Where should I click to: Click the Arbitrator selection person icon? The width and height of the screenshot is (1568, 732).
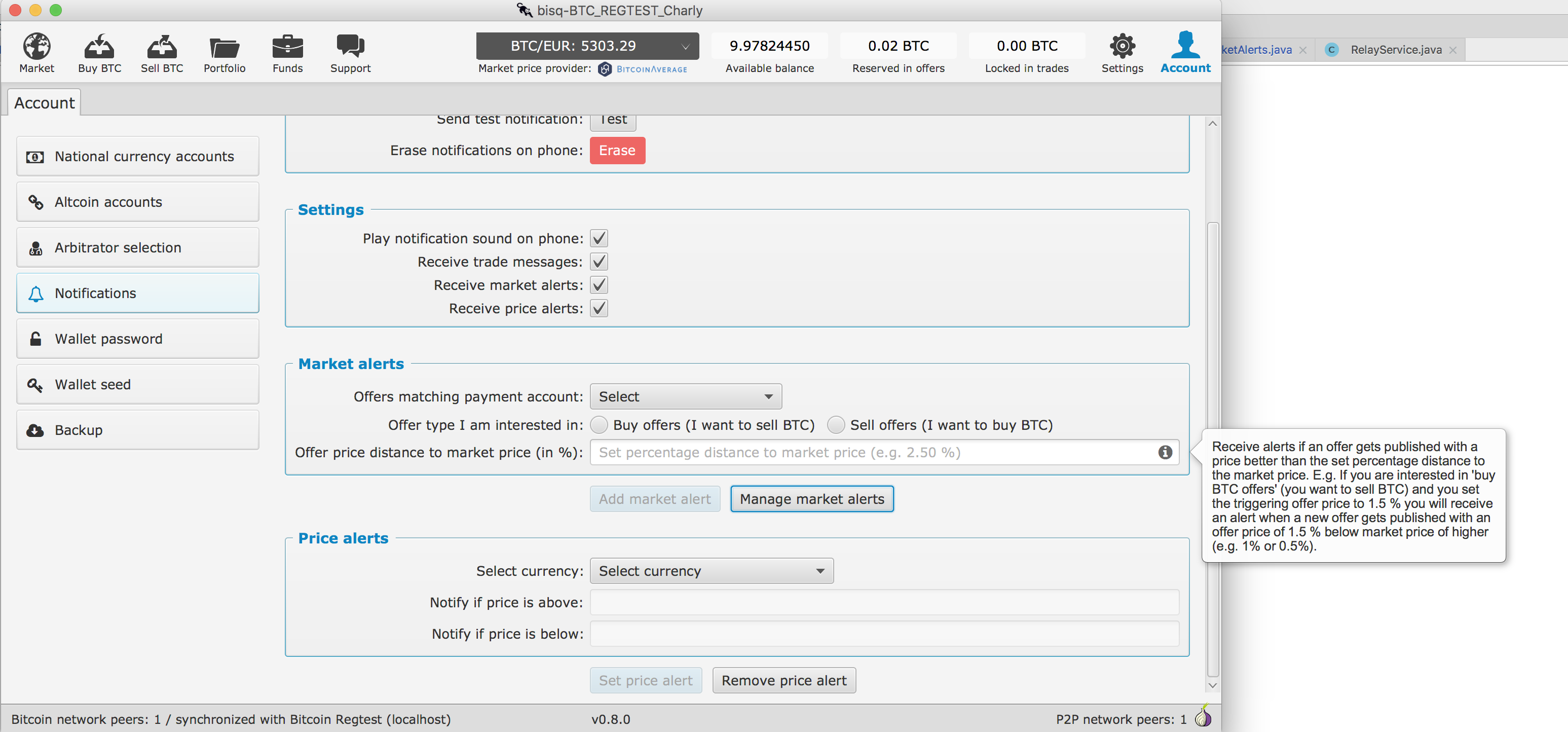(35, 248)
